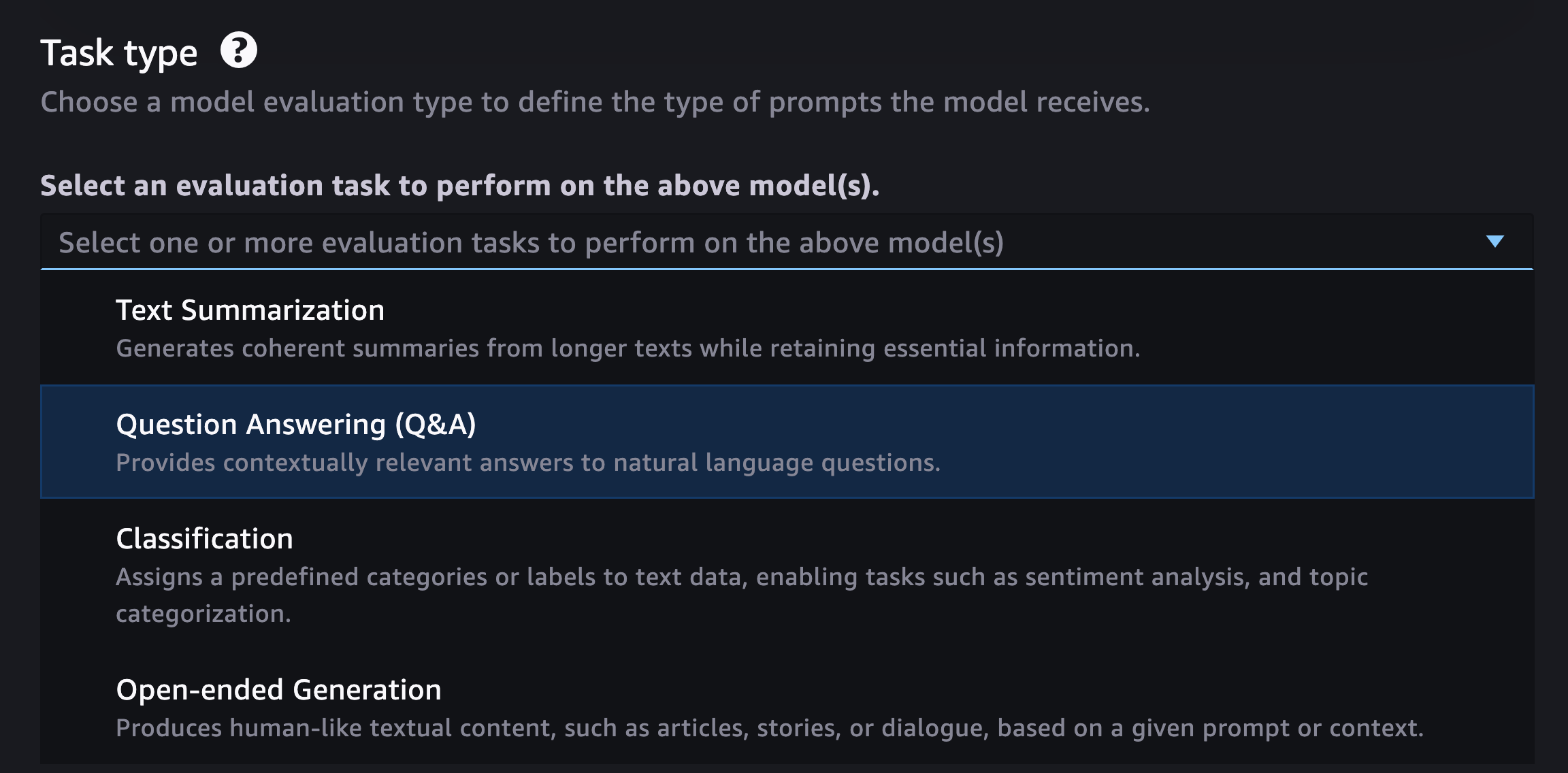Viewport: 1568px width, 773px height.
Task: Click the Open-ended Generation description line
Action: click(x=770, y=728)
